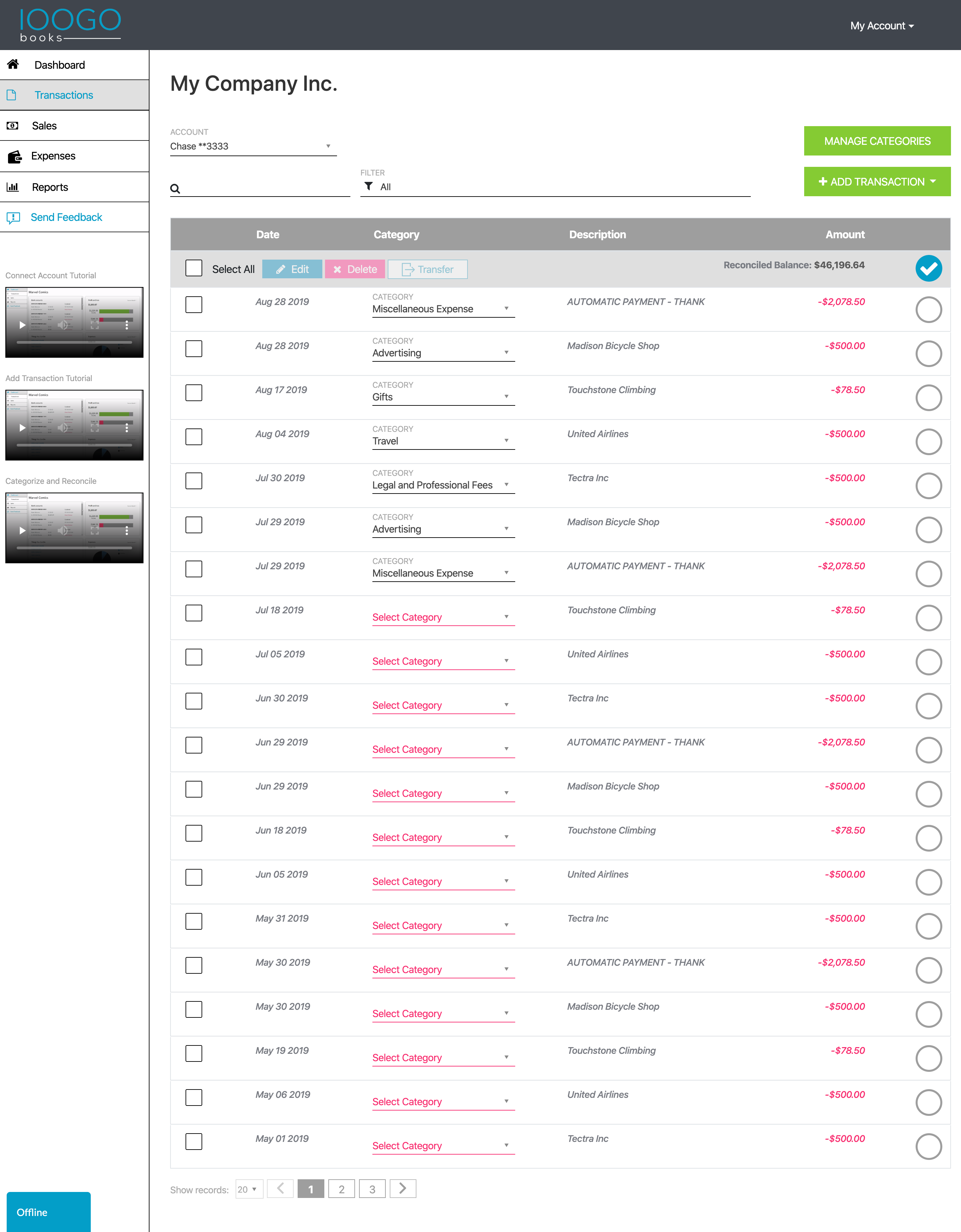Click the Sales money icon

pyautogui.click(x=12, y=125)
